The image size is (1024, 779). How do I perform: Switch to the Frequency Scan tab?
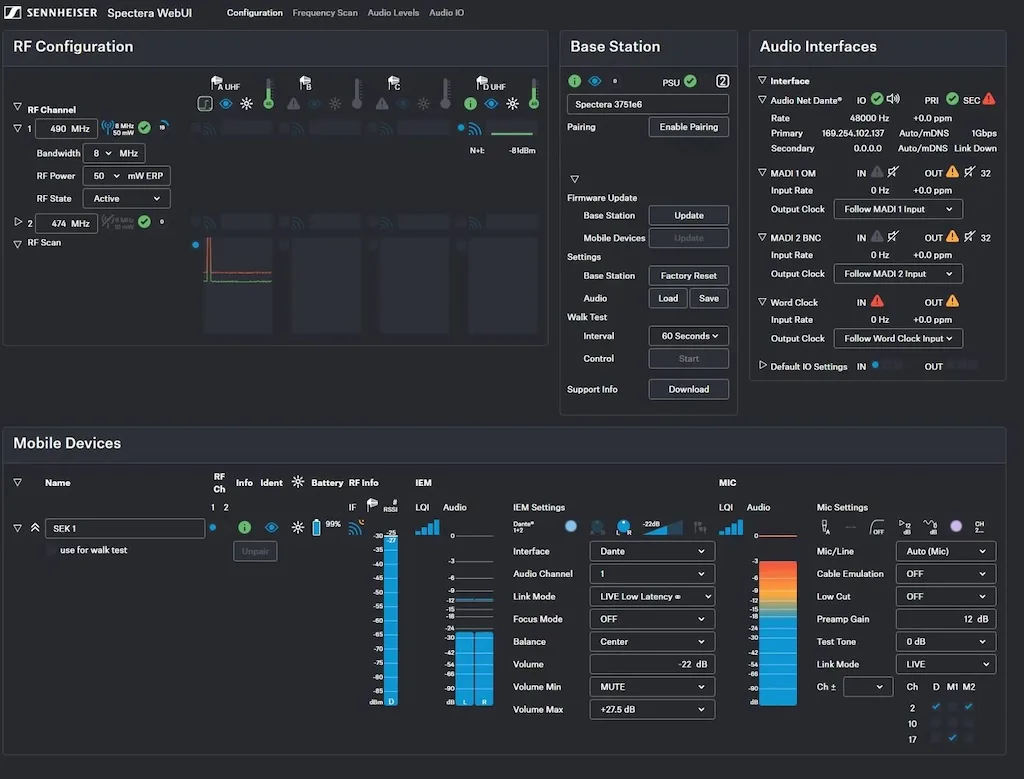click(325, 13)
